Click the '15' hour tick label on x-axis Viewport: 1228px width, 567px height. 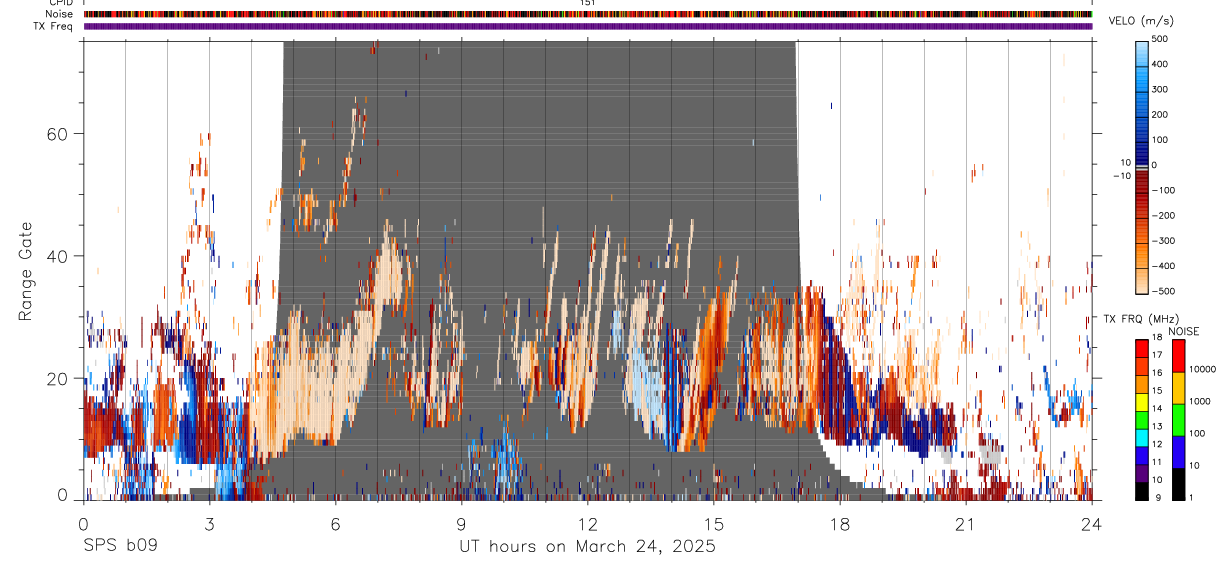[x=713, y=524]
